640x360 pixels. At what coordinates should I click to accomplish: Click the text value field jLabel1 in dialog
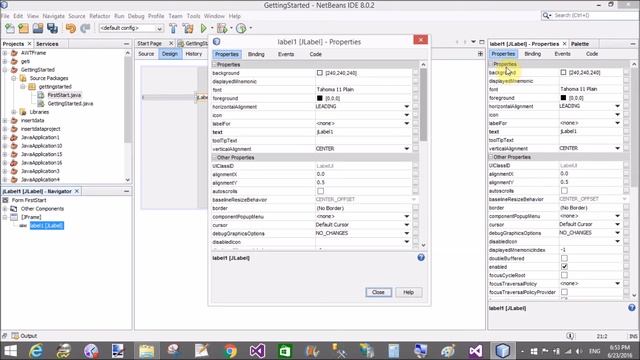click(x=363, y=132)
